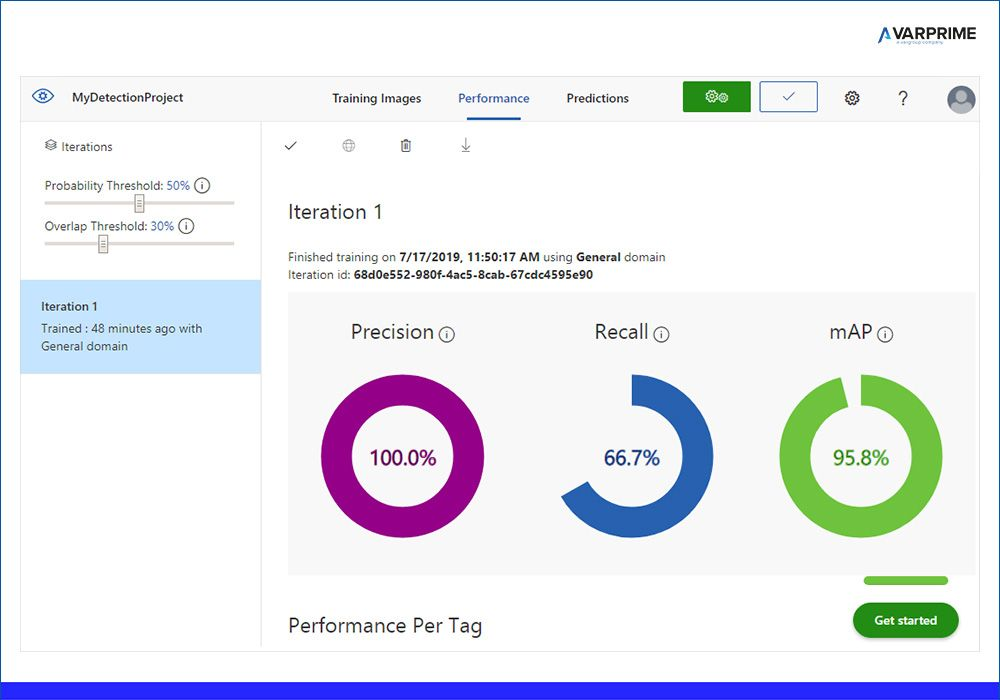Click the Export download arrow icon
Image resolution: width=1000 pixels, height=700 pixels.
(x=466, y=145)
